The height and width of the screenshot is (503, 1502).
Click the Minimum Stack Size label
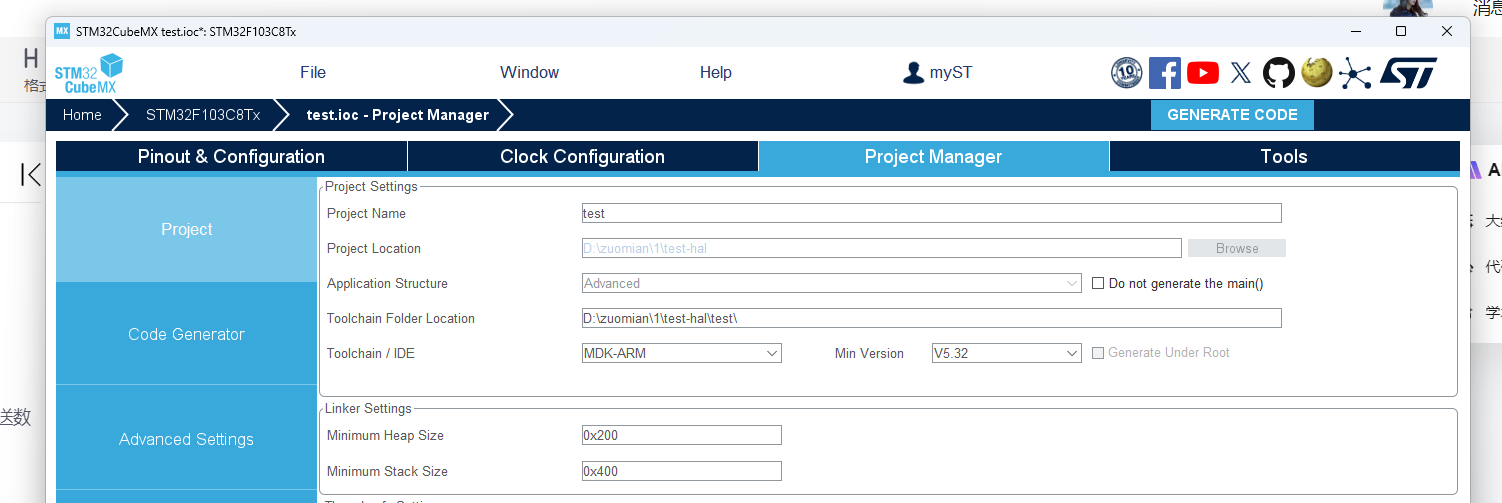point(387,471)
